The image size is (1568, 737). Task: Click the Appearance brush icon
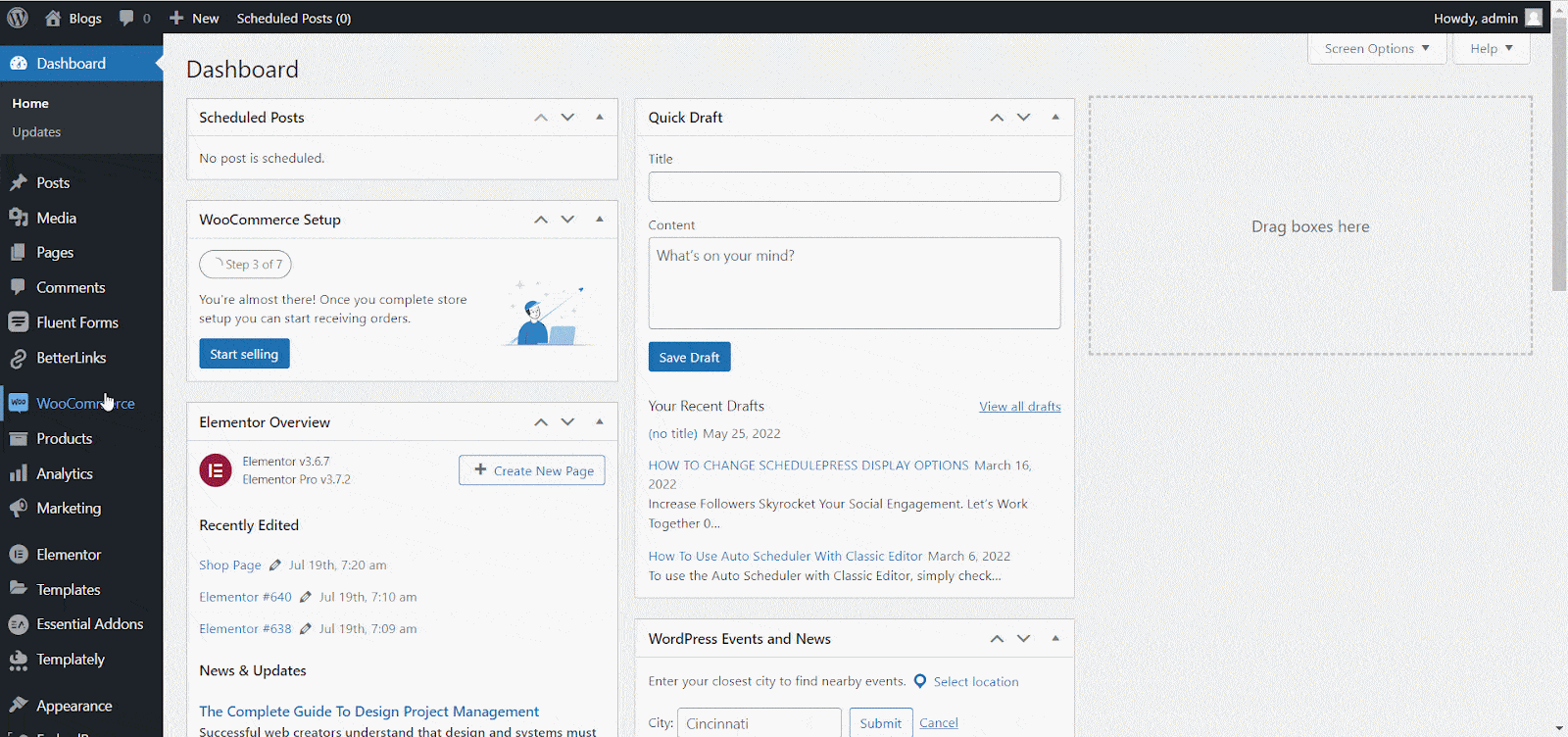[x=18, y=706]
